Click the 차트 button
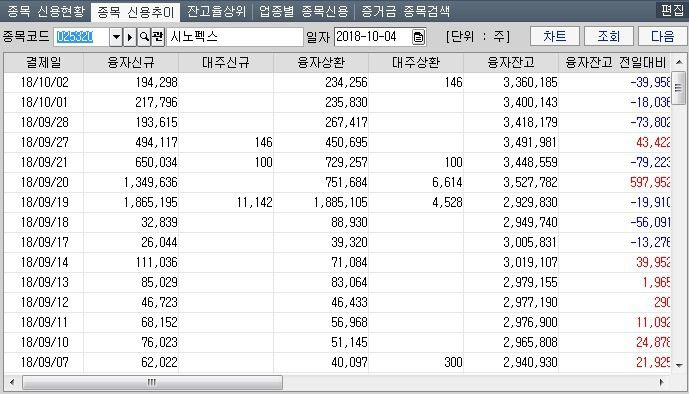 point(555,36)
